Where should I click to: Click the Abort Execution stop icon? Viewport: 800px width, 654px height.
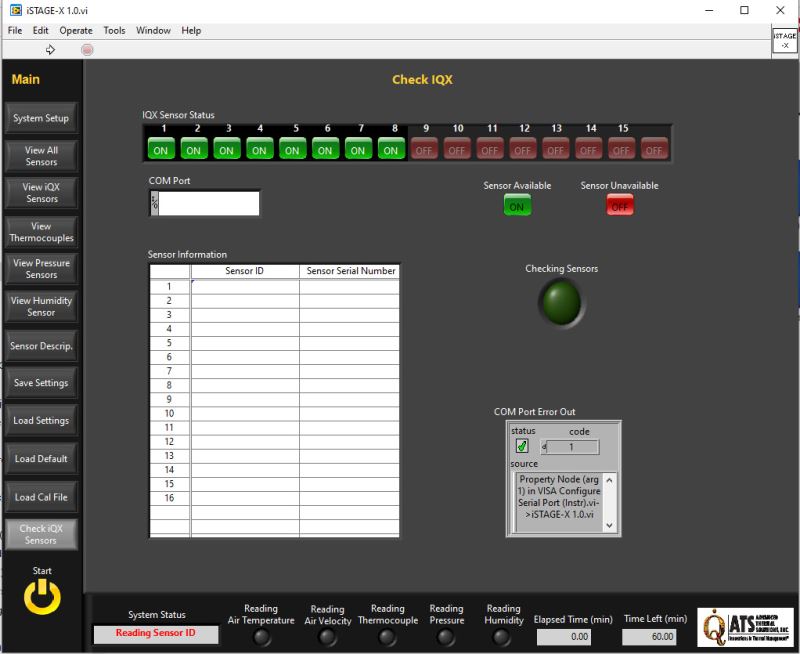click(87, 49)
